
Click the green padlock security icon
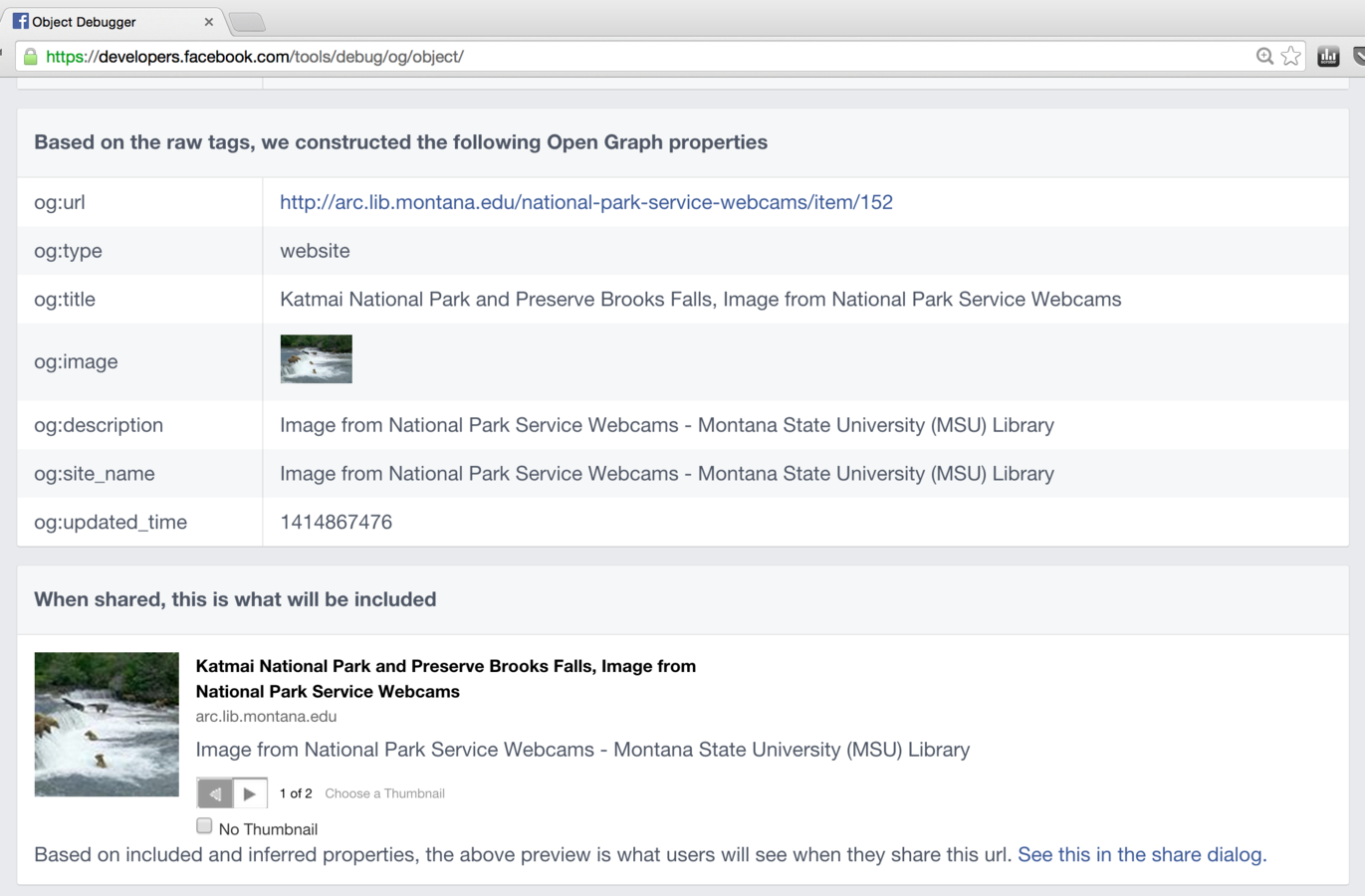coord(31,57)
